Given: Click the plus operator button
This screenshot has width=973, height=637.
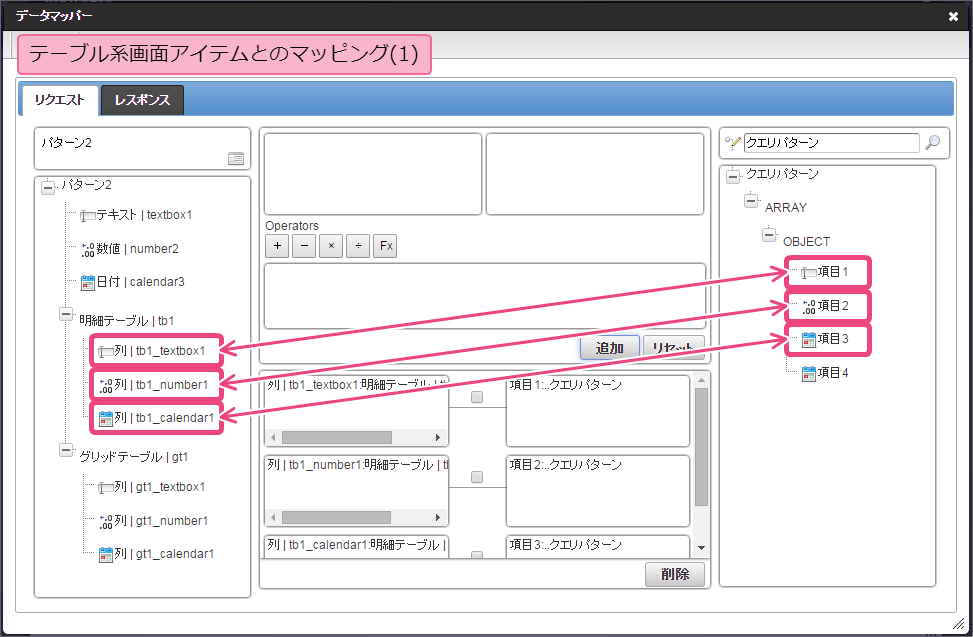Looking at the screenshot, I should (x=277, y=246).
